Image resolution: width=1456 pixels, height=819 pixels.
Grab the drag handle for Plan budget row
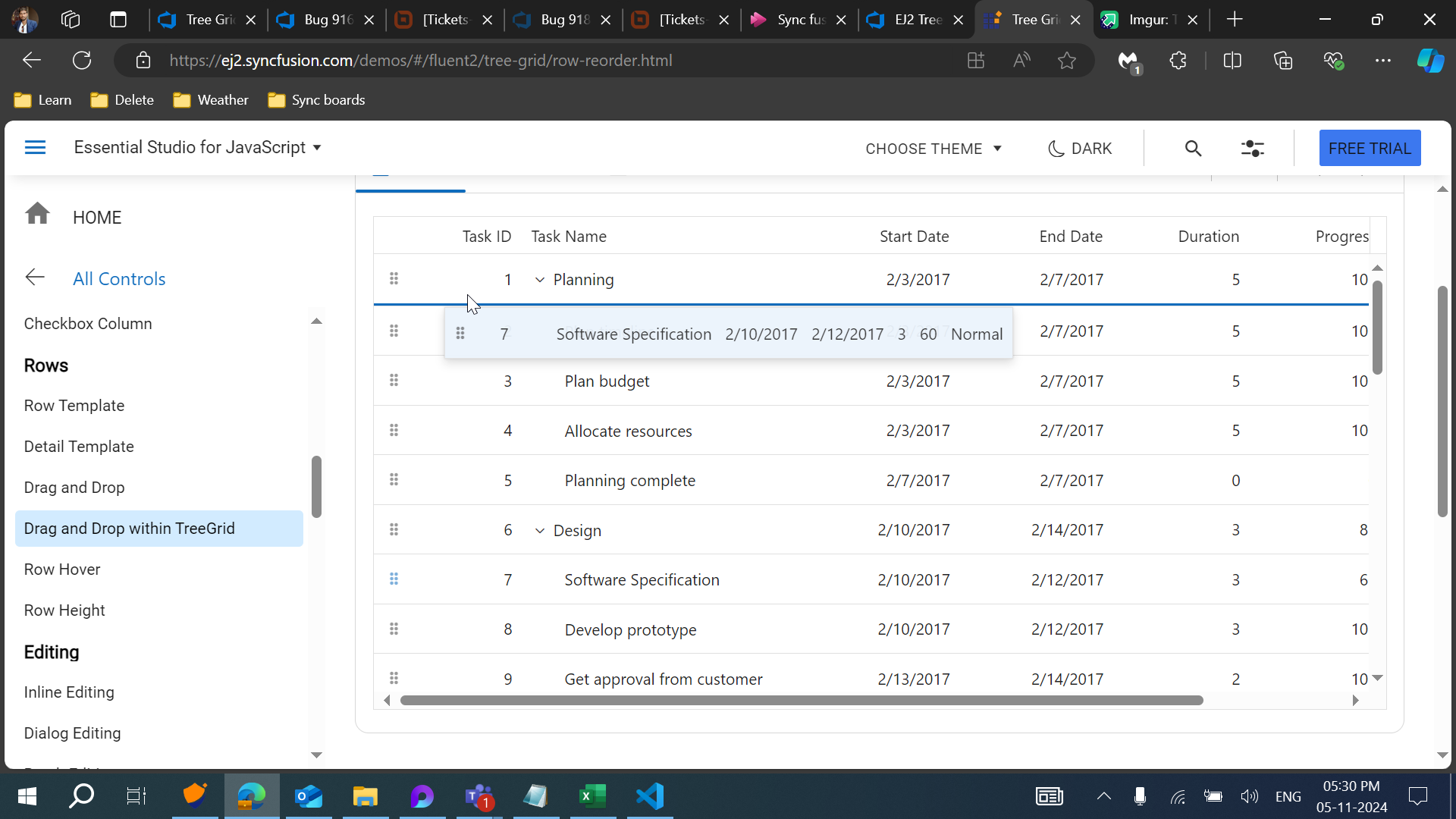pos(394,381)
